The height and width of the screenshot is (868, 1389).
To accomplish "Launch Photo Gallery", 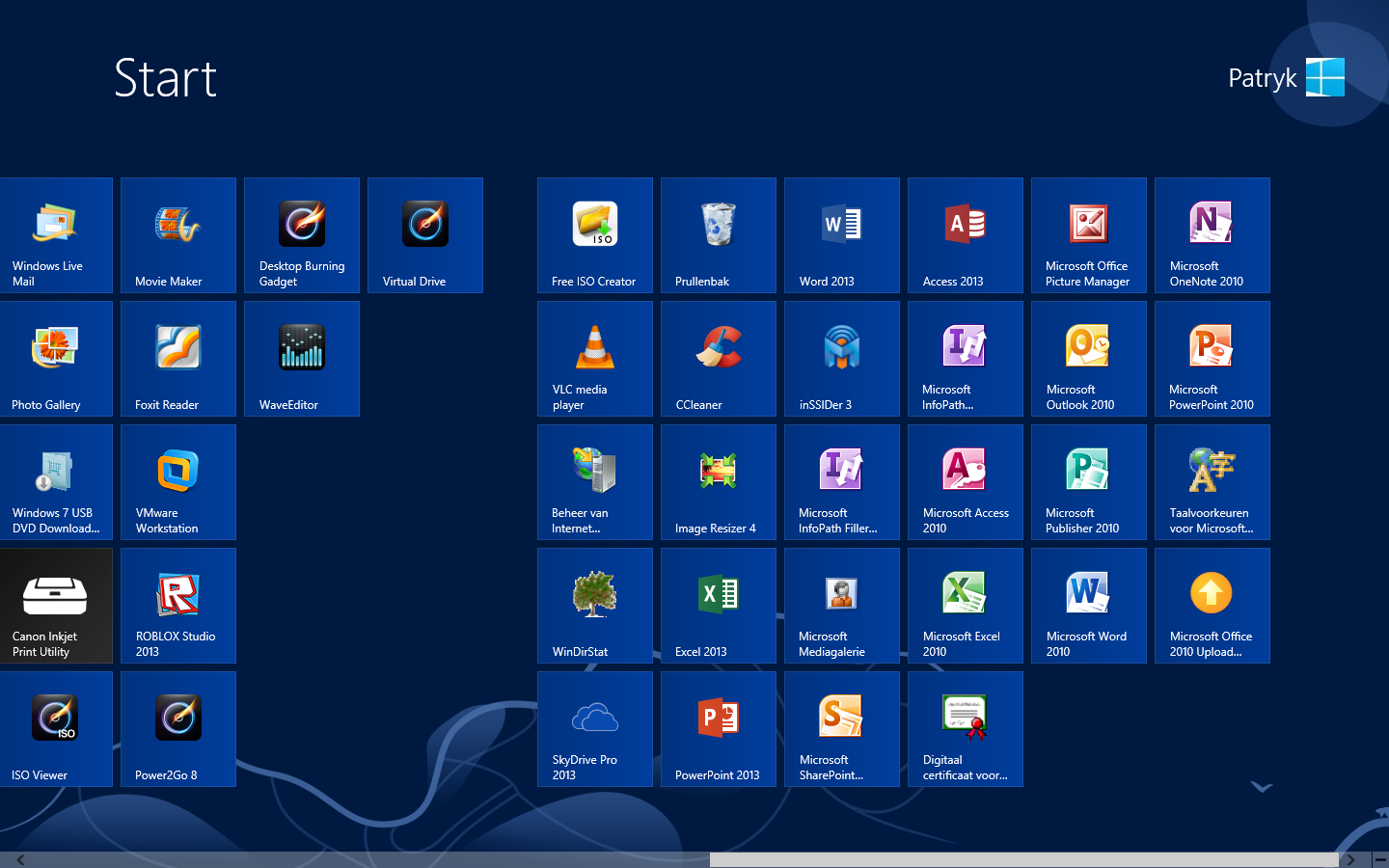I will [56, 359].
